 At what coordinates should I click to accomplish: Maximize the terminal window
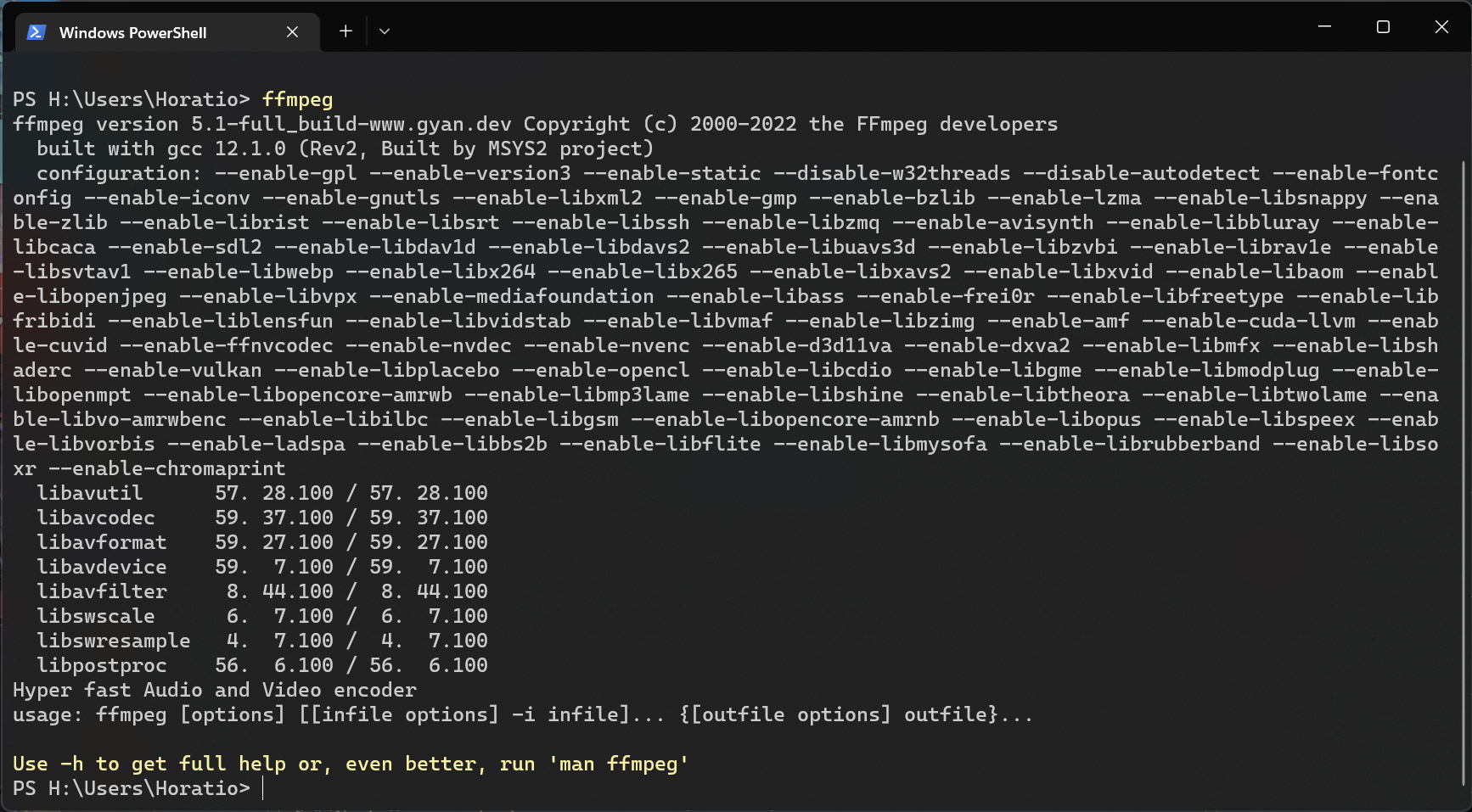click(1383, 26)
